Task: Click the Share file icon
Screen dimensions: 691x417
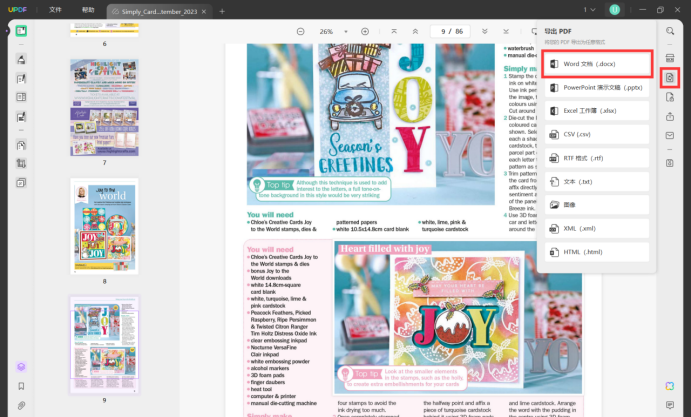Action: coord(670,116)
